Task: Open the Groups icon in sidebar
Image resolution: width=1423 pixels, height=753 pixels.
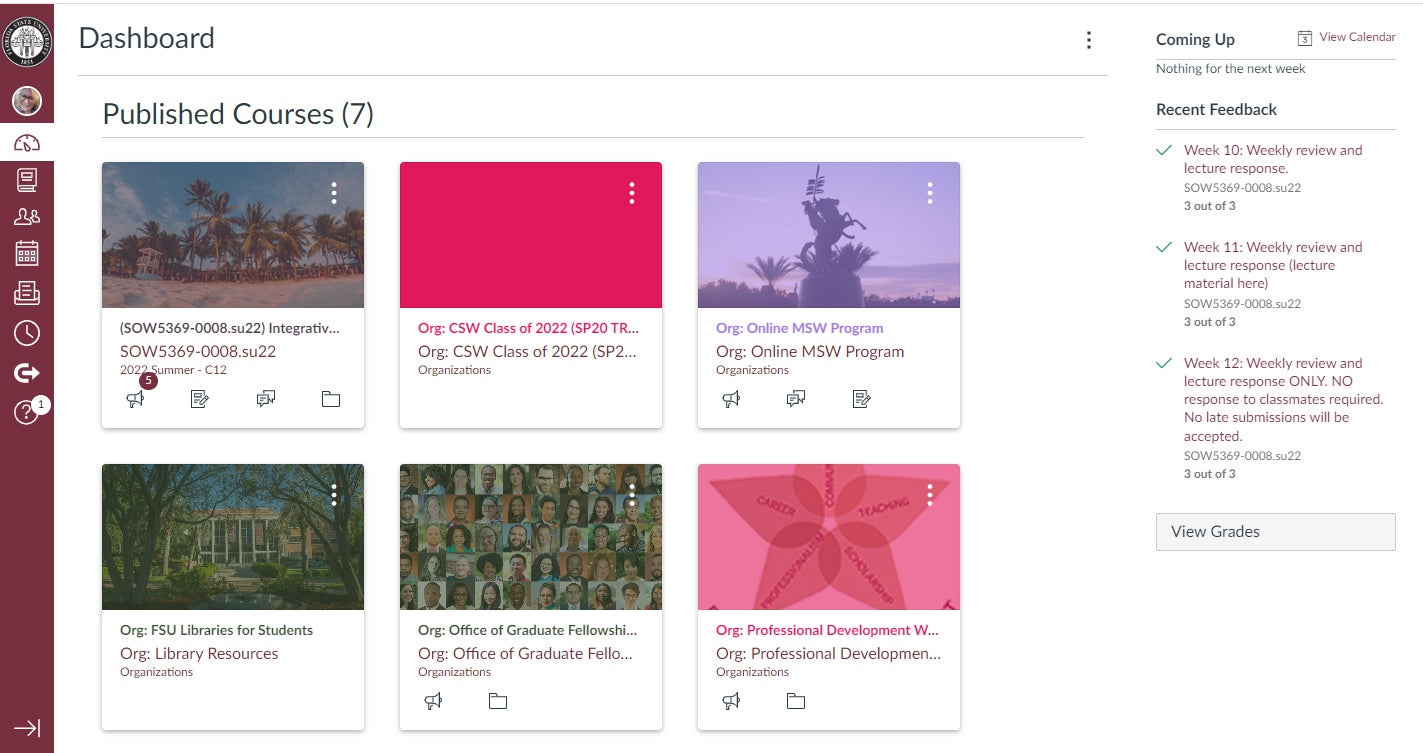Action: point(27,217)
